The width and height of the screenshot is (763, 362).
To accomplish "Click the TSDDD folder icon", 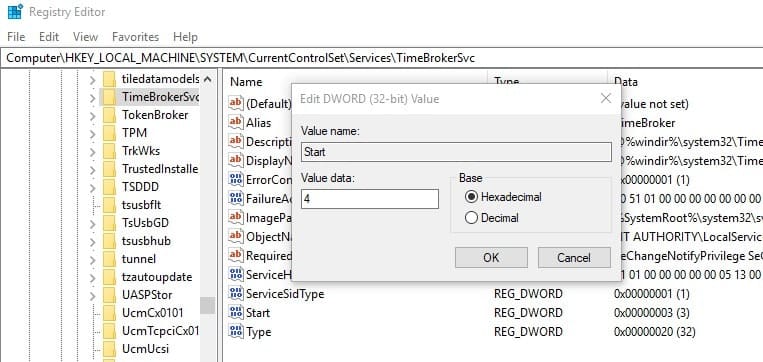I will (109, 187).
